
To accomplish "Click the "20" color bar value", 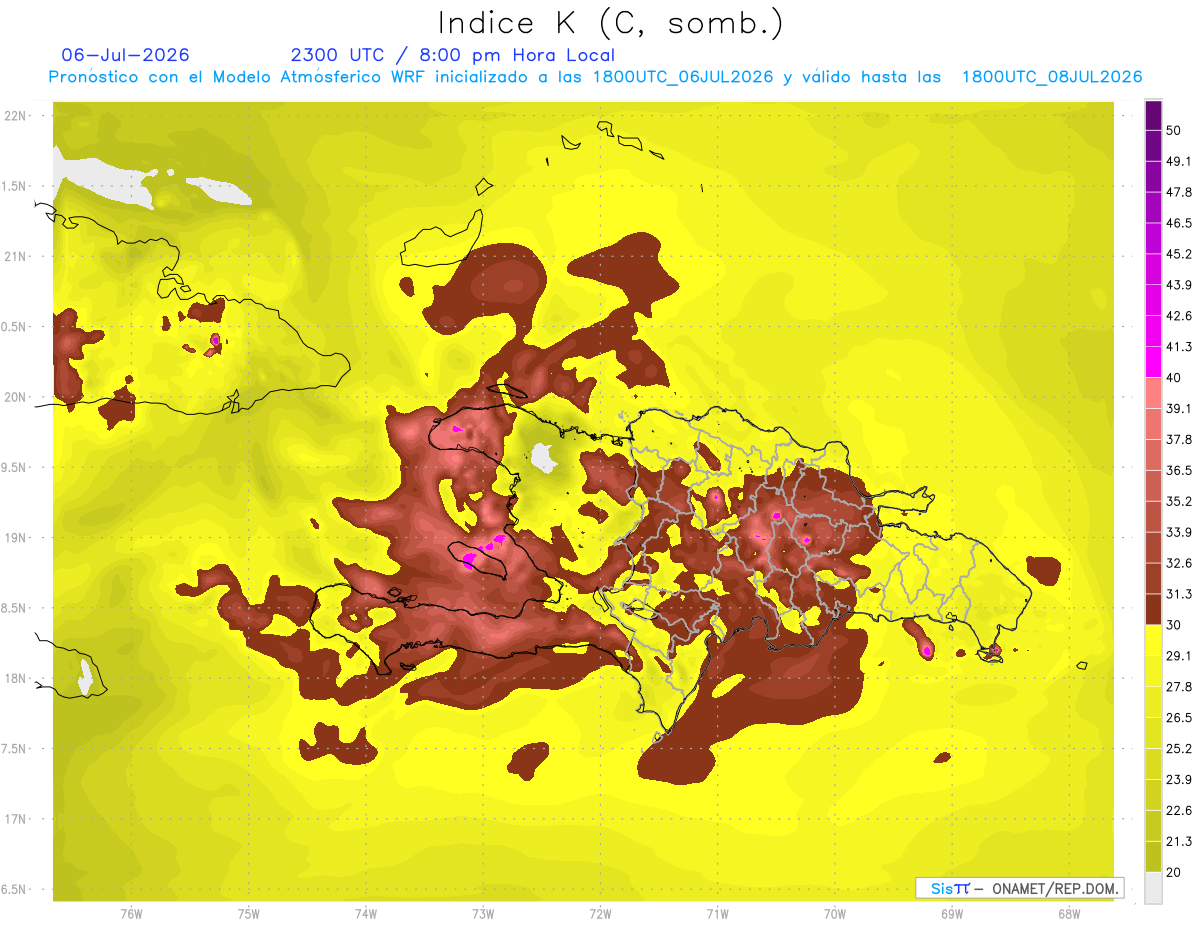I will pos(1174,871).
